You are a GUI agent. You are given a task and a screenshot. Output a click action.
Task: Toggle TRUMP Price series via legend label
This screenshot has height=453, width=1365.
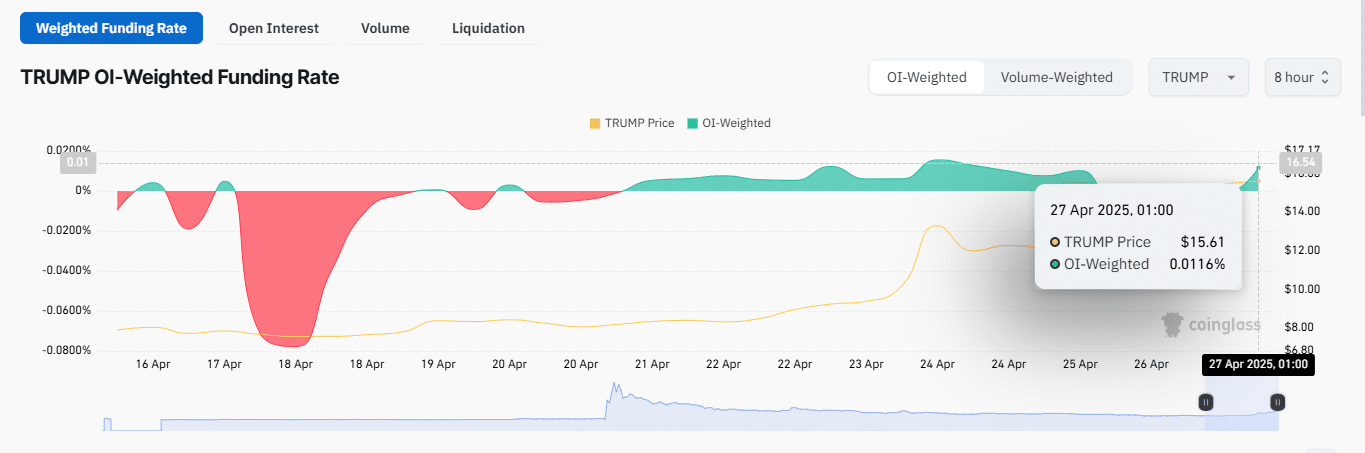[x=639, y=123]
